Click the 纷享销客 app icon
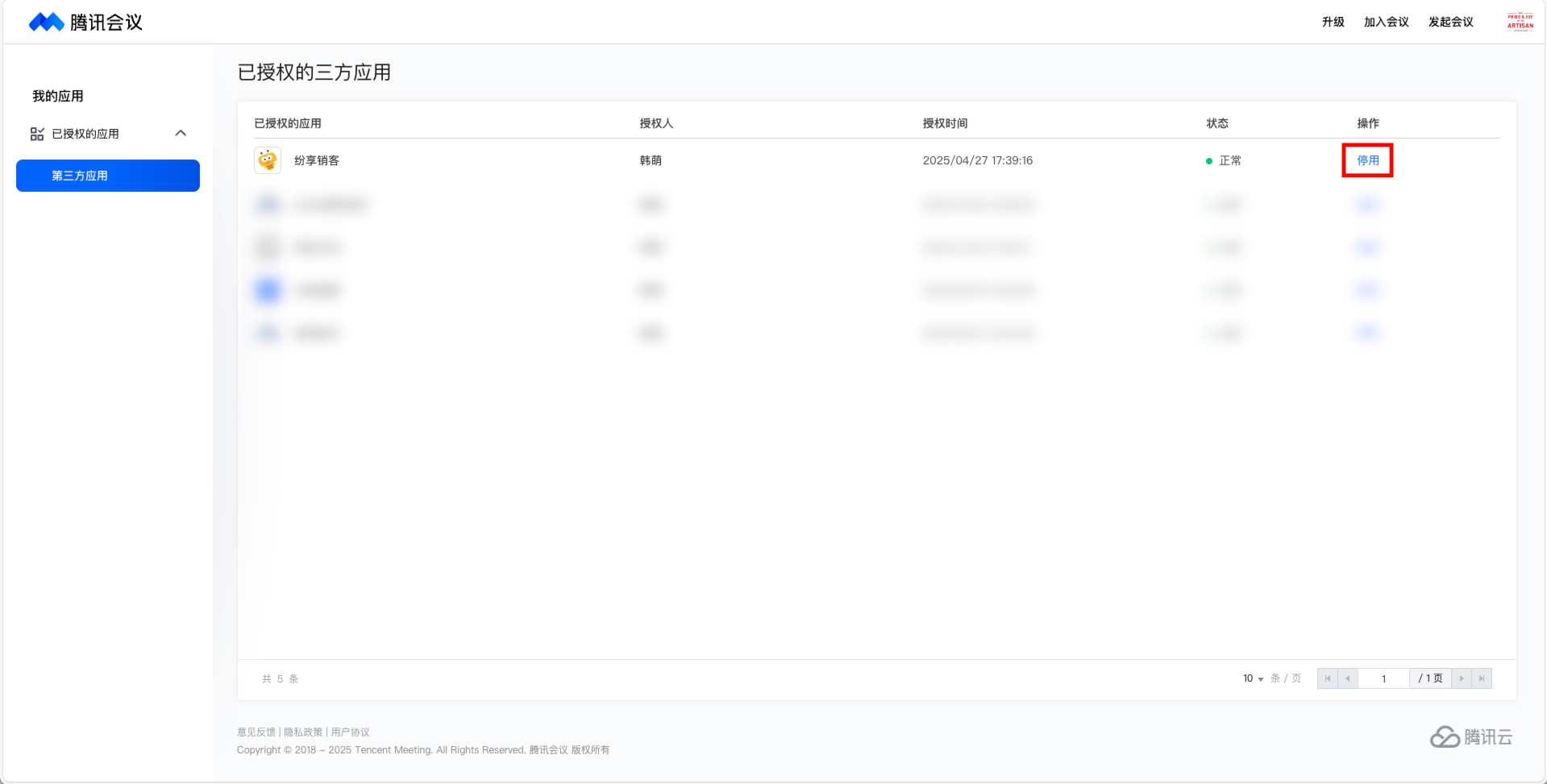The image size is (1547, 784). 268,160
